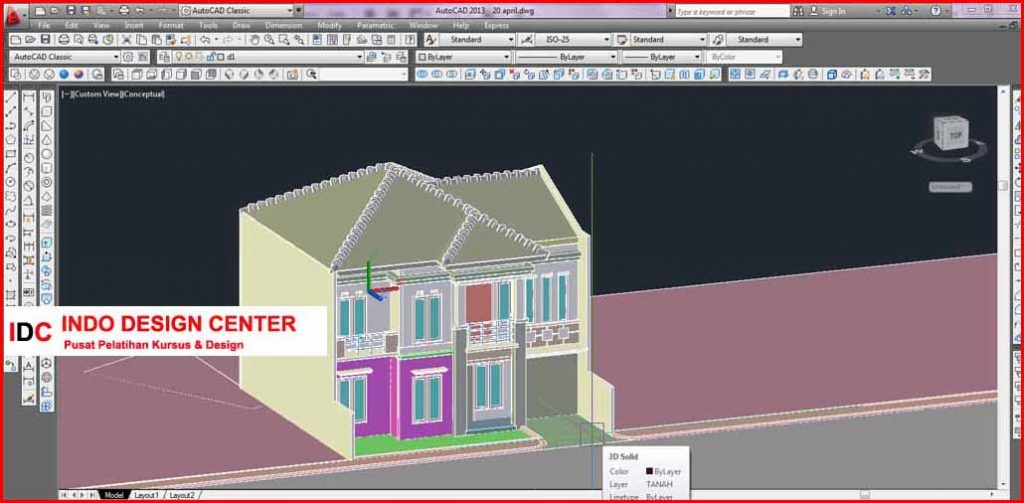Open the Modify menu
The height and width of the screenshot is (503, 1024).
coord(329,25)
